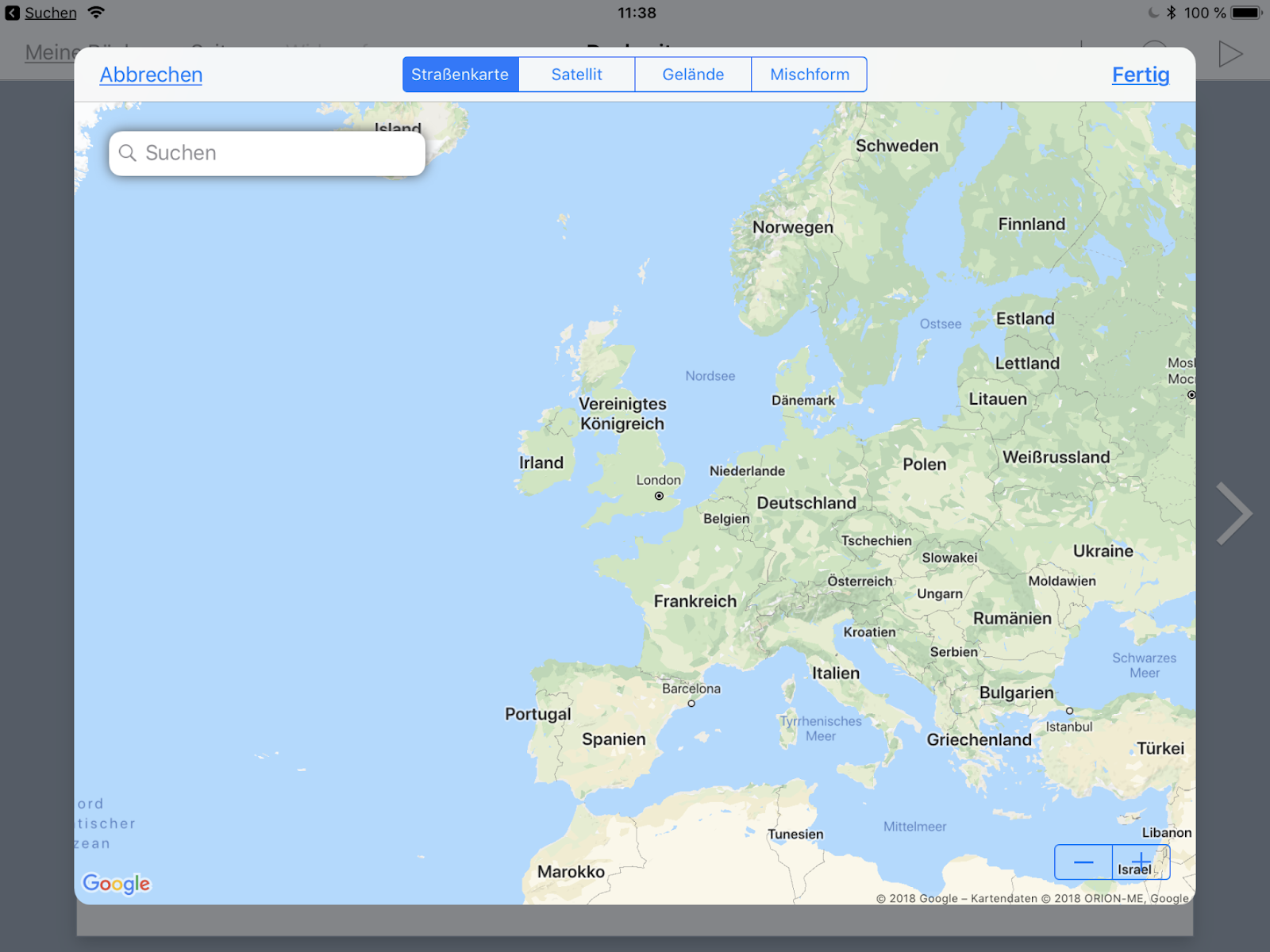
Task: Tap the back arrow to Suchen app
Action: [13, 13]
